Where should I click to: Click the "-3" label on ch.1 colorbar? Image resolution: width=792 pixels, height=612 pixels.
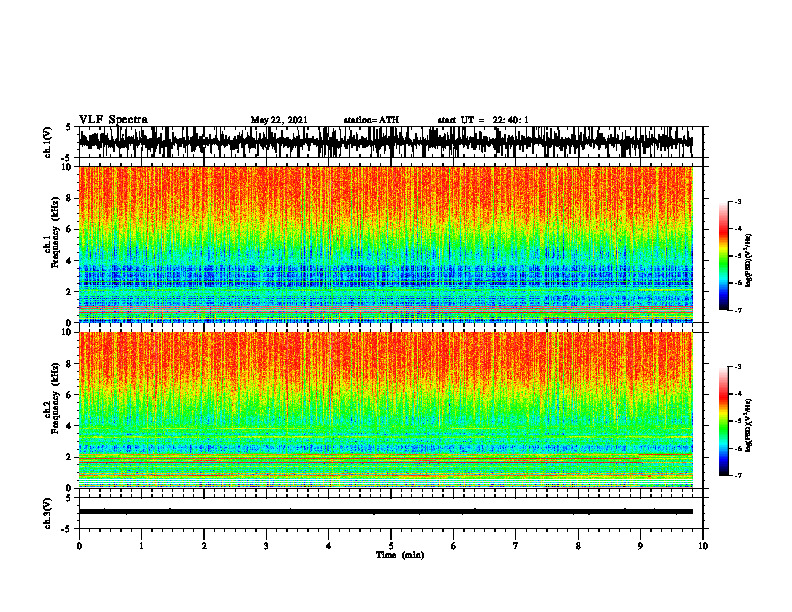pos(737,202)
